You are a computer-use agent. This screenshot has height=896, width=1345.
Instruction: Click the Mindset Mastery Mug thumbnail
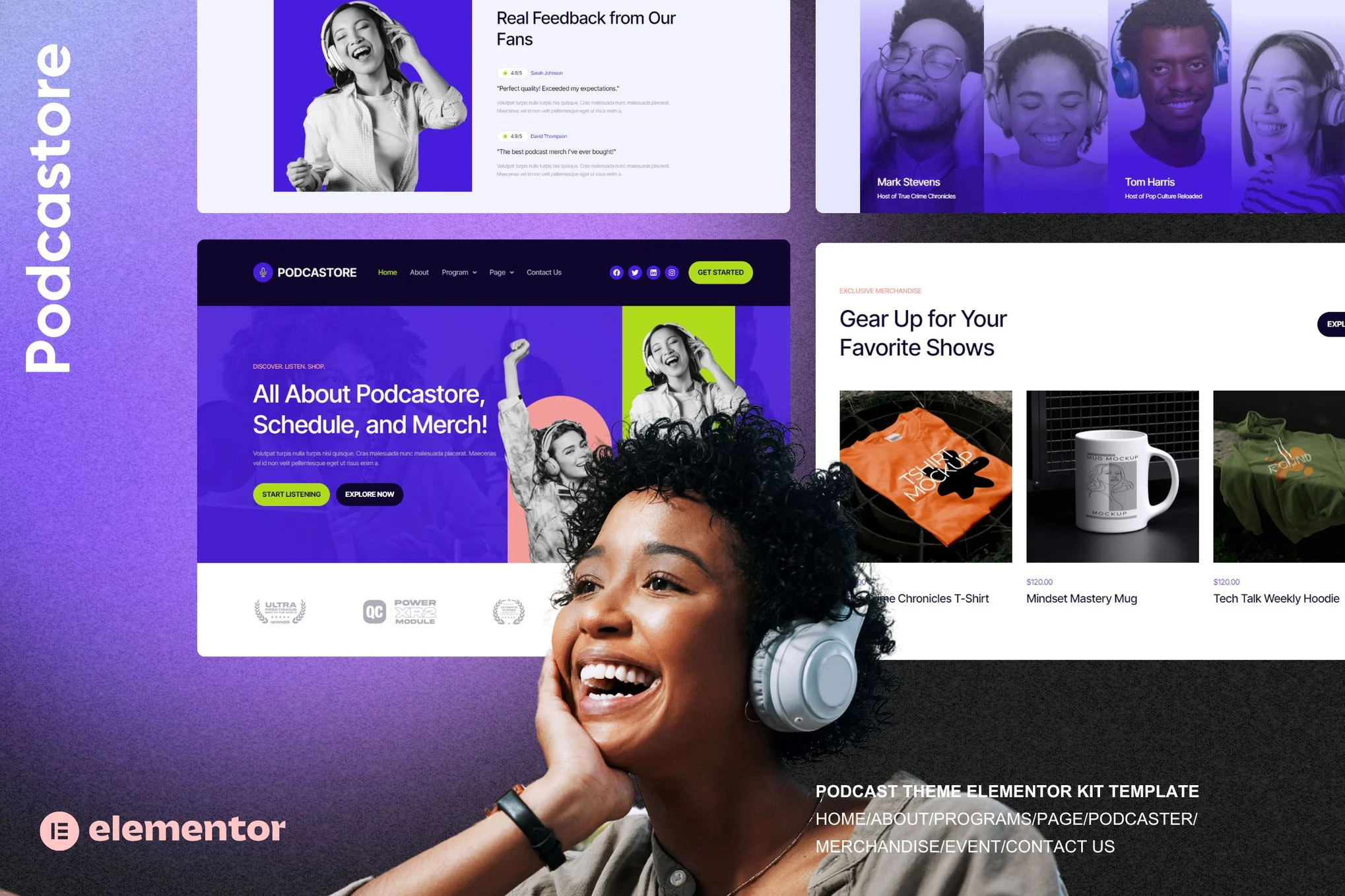coord(1112,476)
